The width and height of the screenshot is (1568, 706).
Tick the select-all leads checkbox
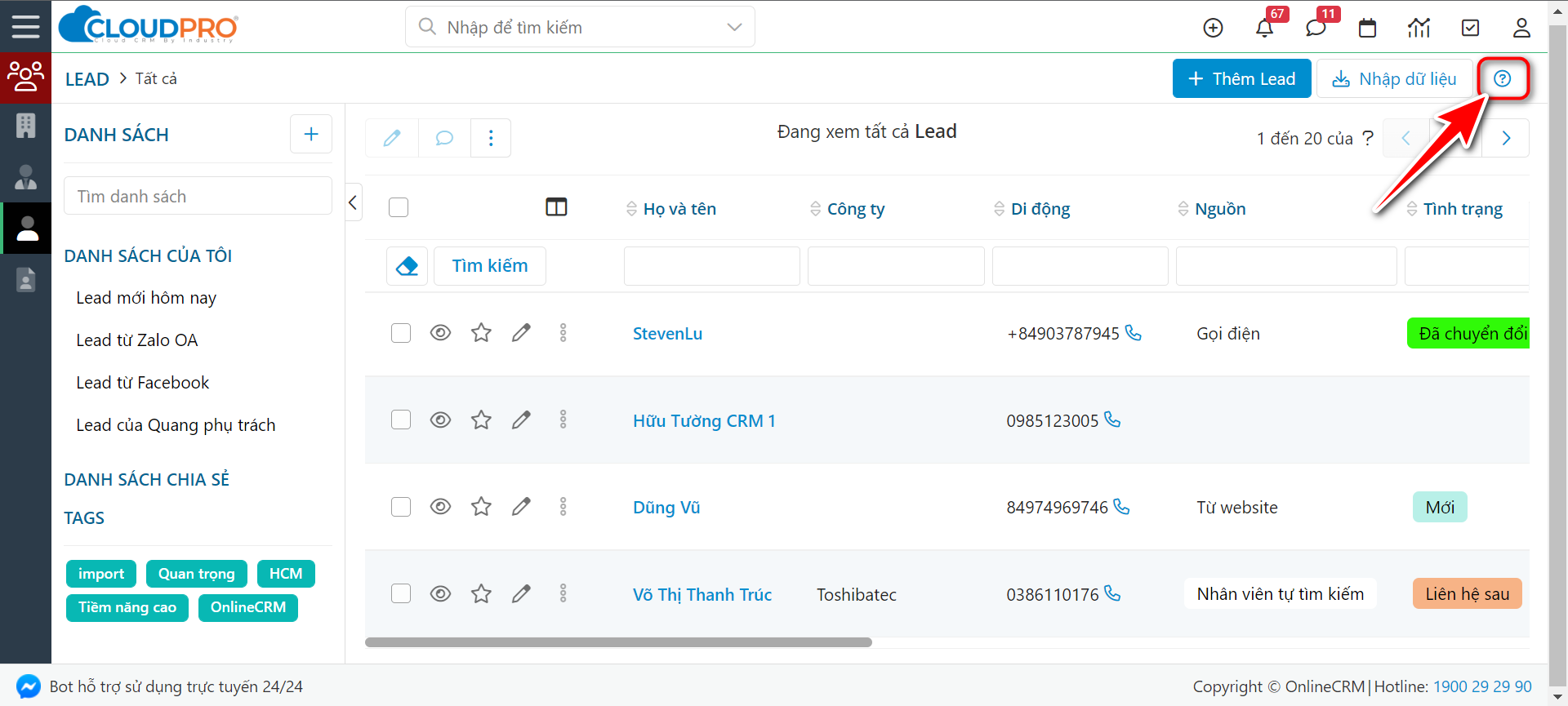pyautogui.click(x=399, y=207)
